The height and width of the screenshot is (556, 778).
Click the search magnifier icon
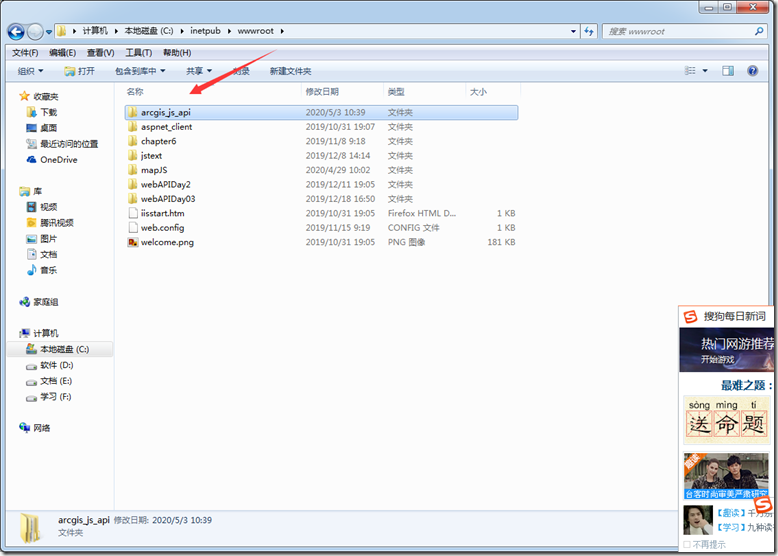pos(759,31)
